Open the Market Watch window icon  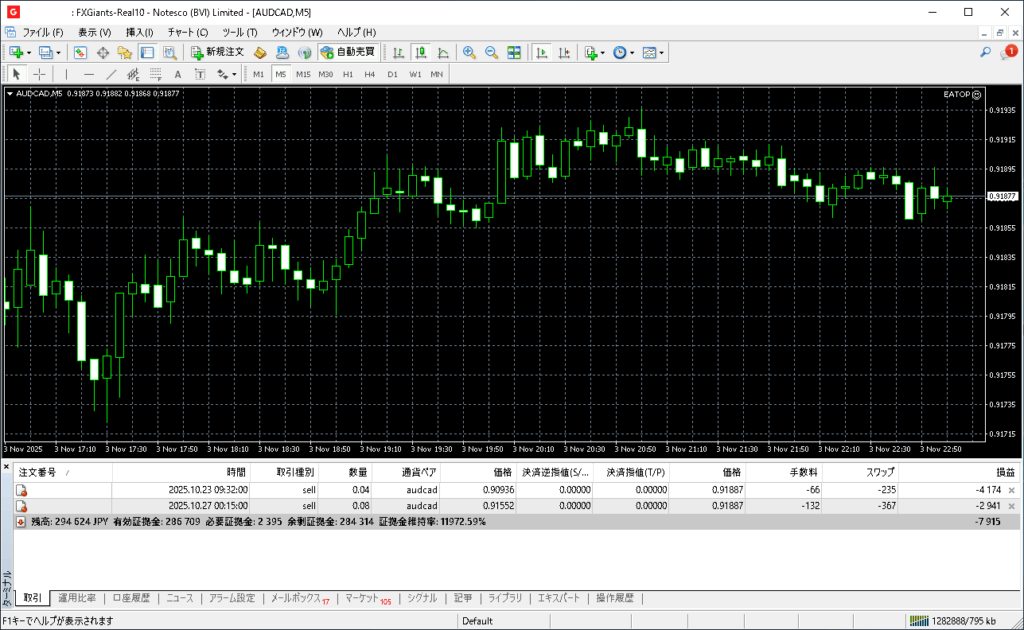pos(81,52)
